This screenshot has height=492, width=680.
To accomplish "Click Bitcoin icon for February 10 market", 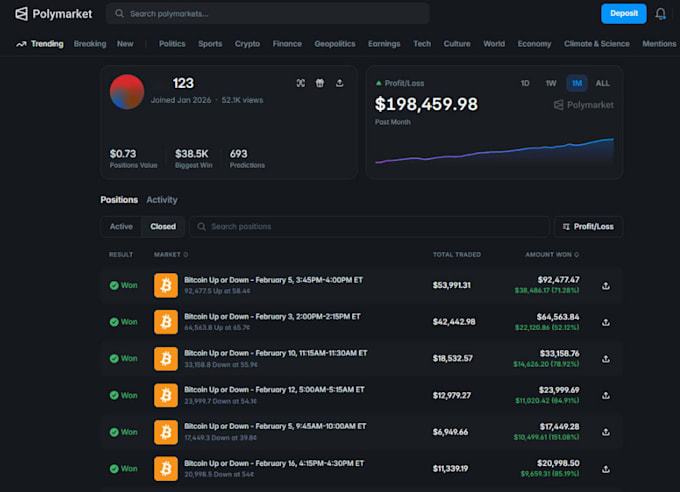I will 166,358.
